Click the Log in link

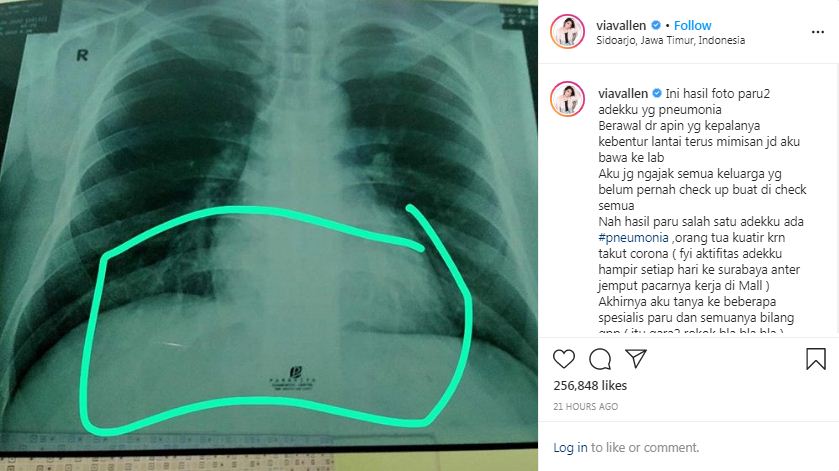pyautogui.click(x=570, y=447)
